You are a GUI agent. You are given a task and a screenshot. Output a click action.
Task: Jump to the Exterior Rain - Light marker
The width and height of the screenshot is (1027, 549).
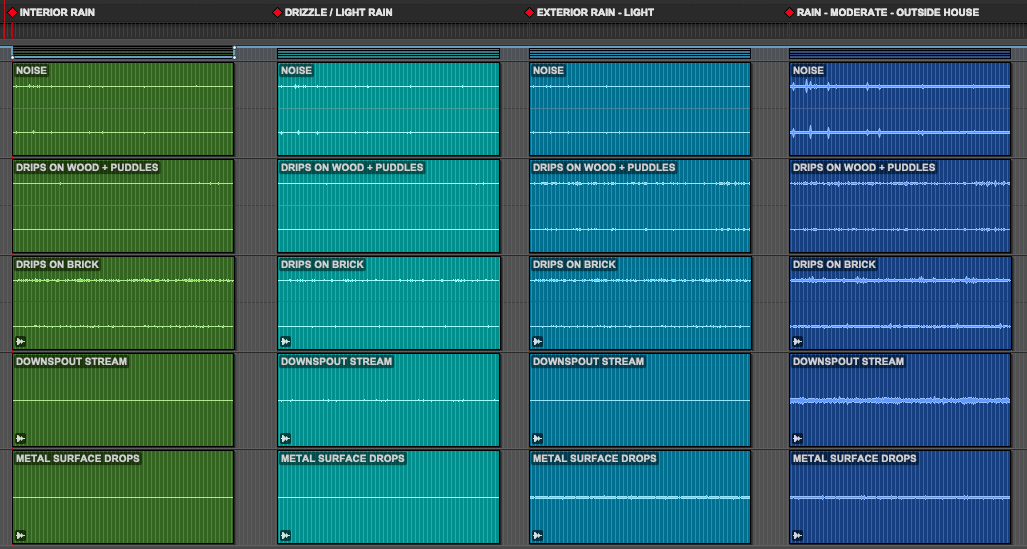coord(529,12)
